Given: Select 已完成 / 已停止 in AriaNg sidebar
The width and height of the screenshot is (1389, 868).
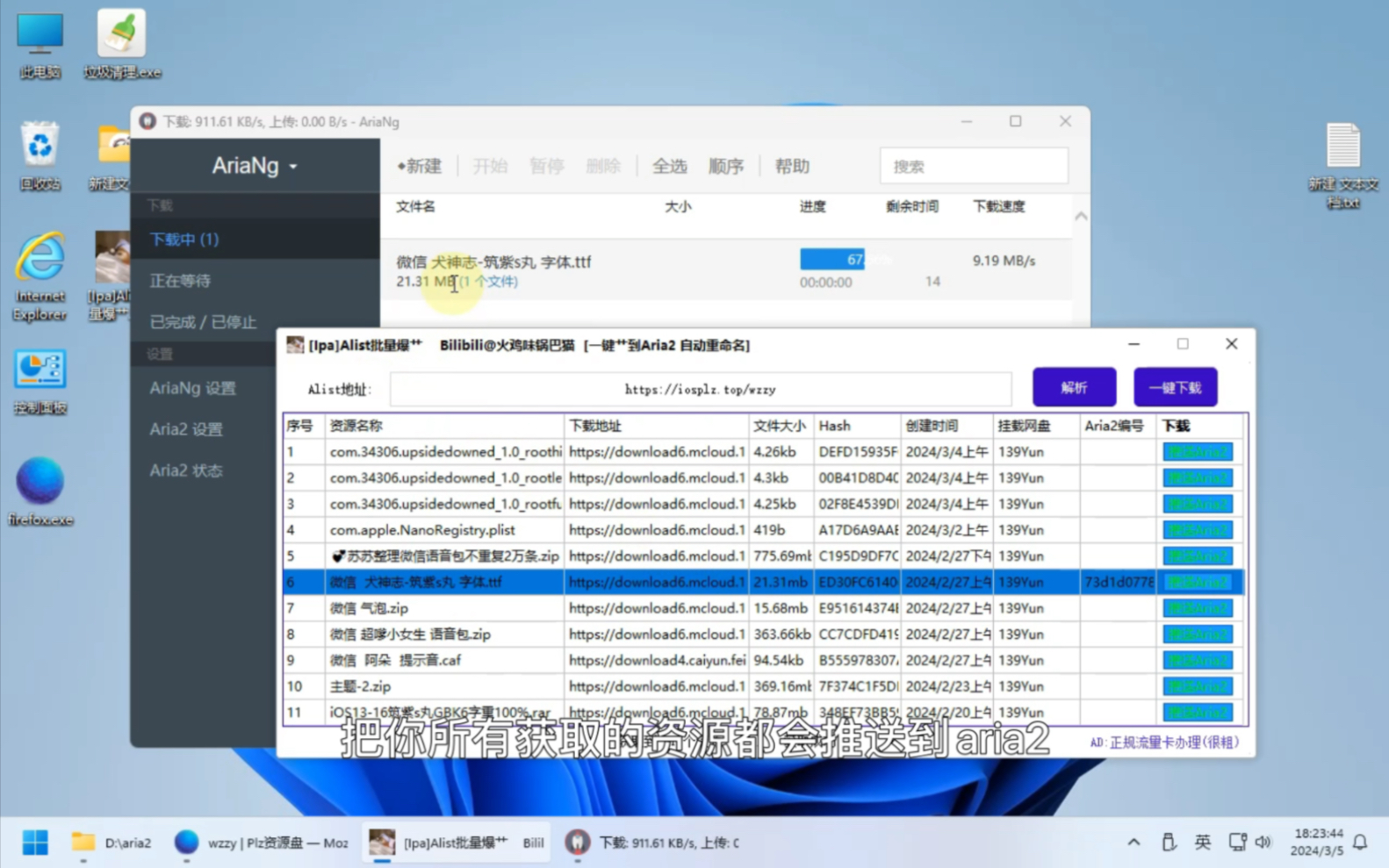Looking at the screenshot, I should coord(255,321).
